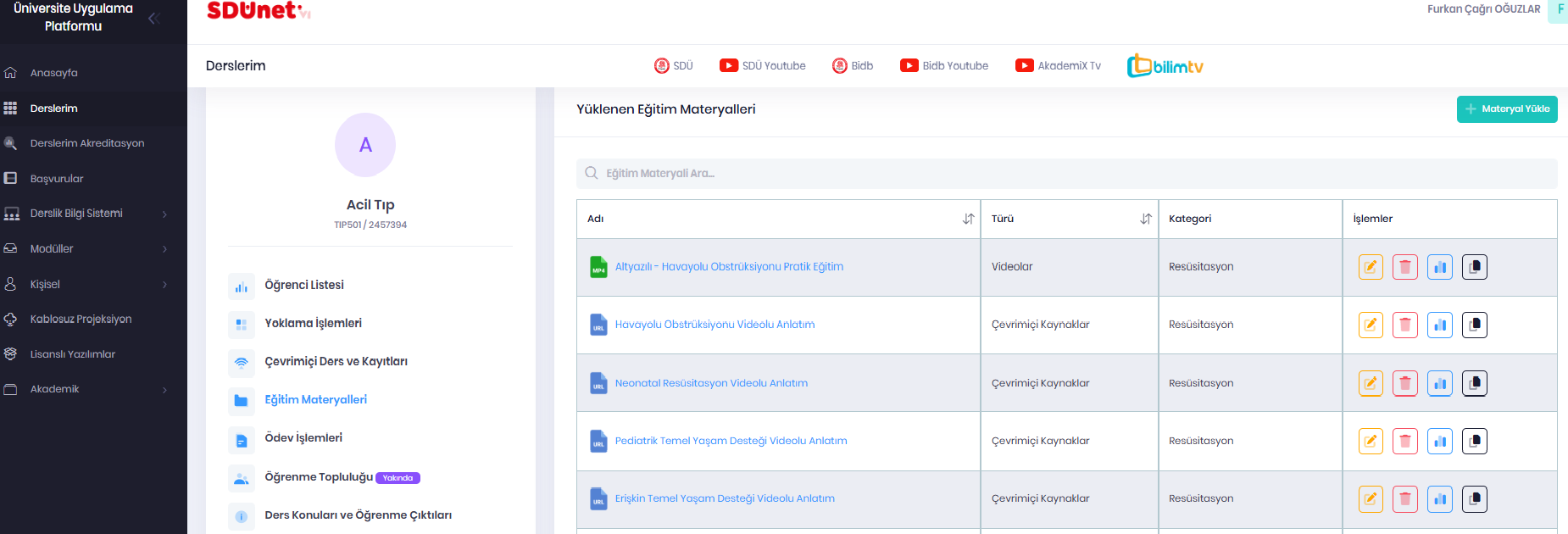Edit the Pediatrik Temel Yaşam Desteği entry
1568x534 pixels.
pyautogui.click(x=1370, y=441)
